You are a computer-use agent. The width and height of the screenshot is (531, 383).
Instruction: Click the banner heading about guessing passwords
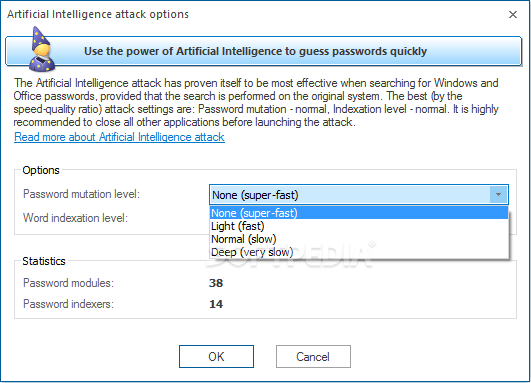[255, 51]
